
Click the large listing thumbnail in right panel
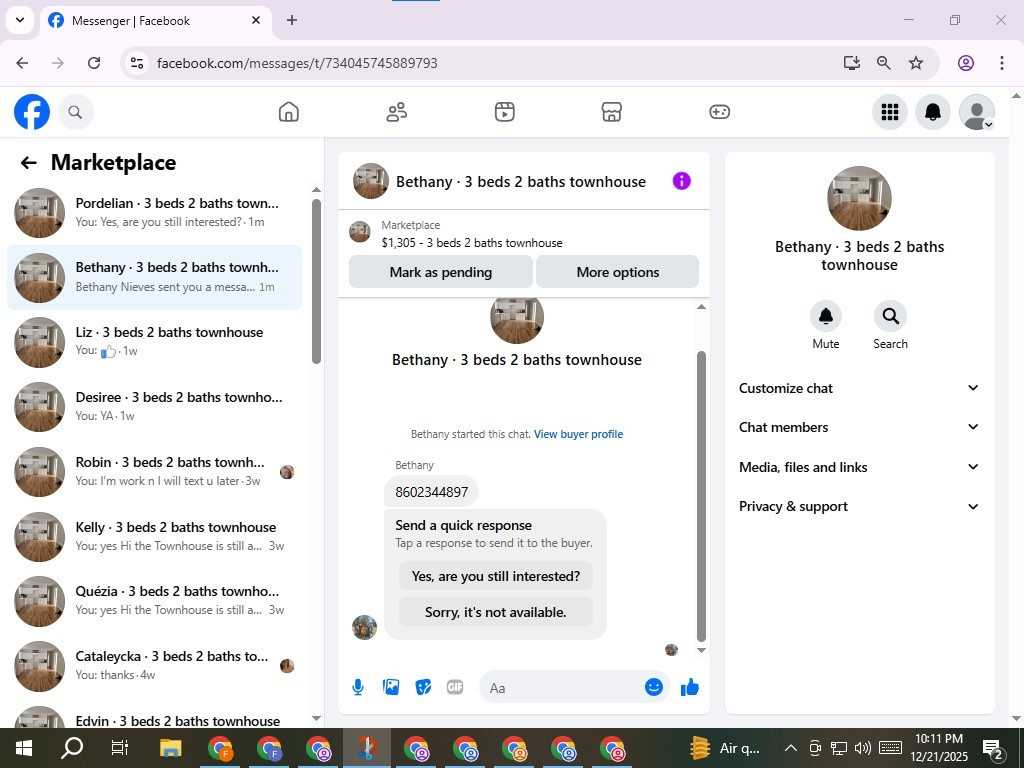click(x=859, y=199)
